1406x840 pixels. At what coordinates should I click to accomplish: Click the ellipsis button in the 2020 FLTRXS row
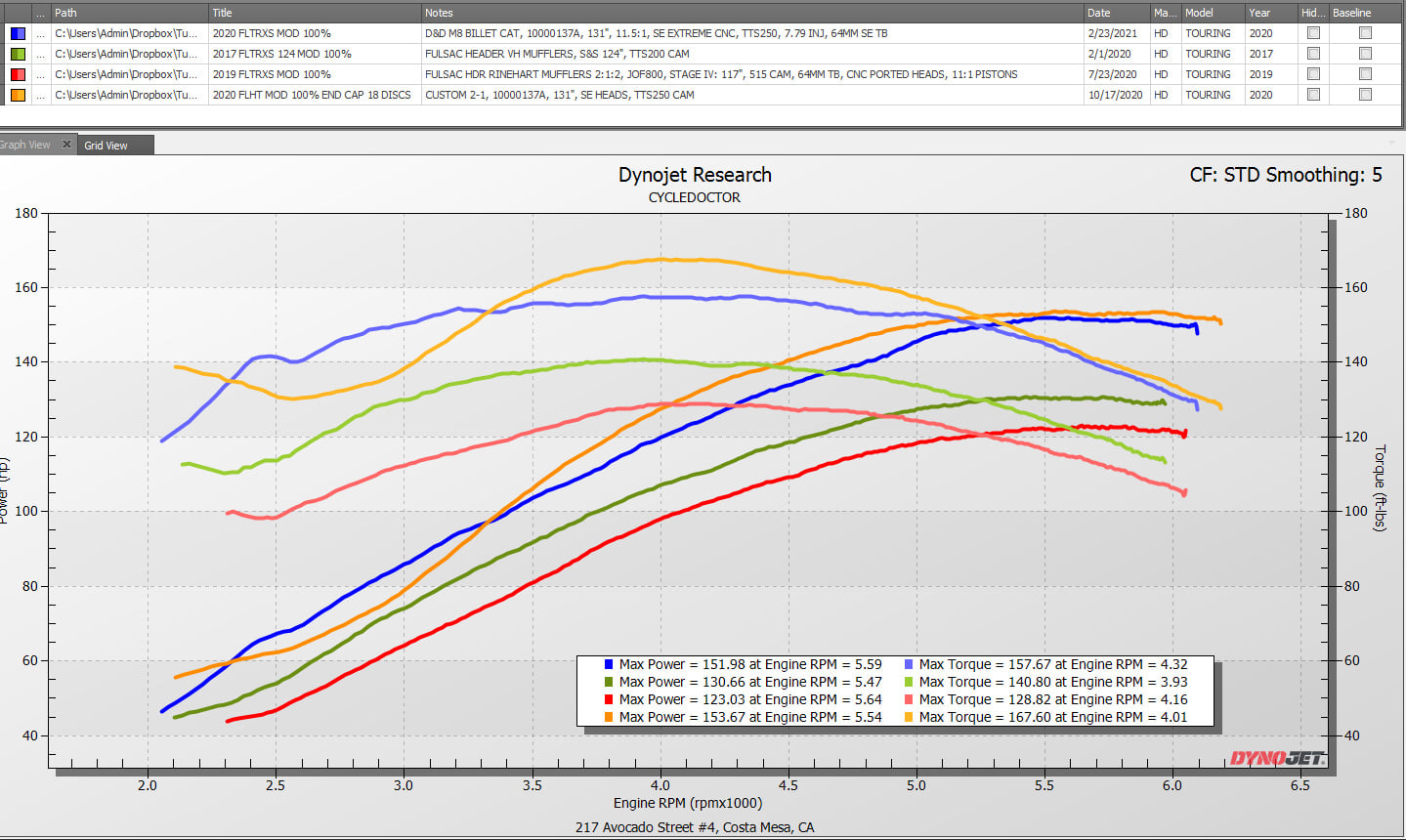click(x=40, y=33)
